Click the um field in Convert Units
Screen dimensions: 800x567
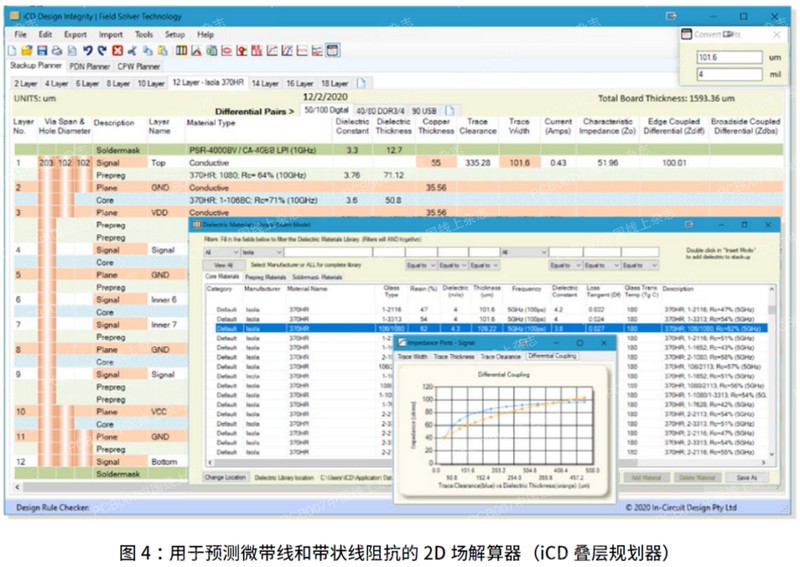click(730, 57)
